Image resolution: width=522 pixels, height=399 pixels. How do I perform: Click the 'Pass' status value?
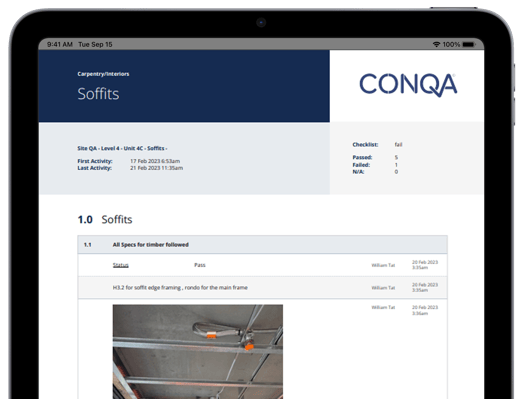tap(200, 265)
